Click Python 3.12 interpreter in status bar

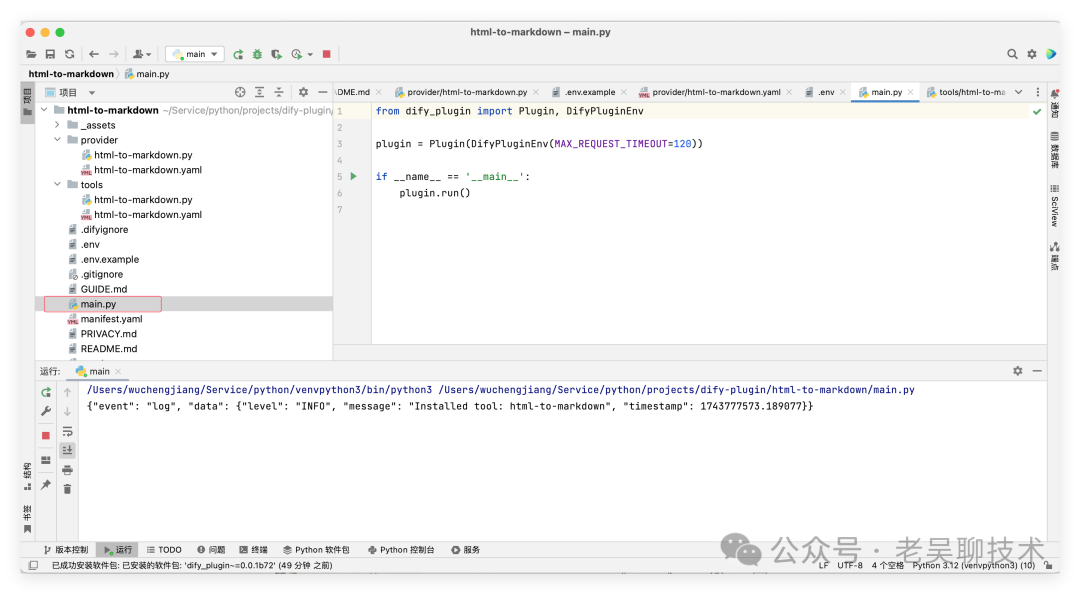pos(973,565)
